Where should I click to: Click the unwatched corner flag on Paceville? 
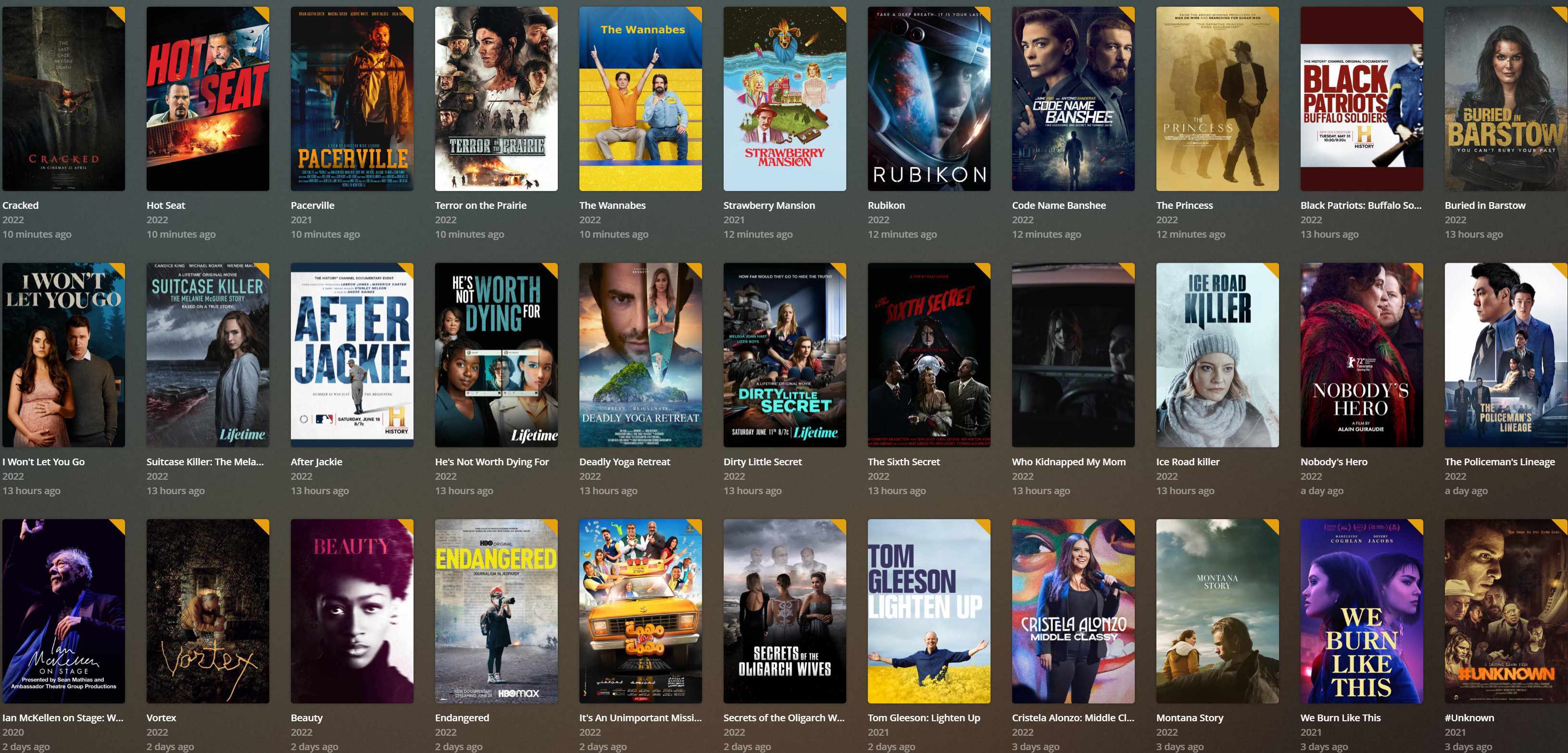[x=407, y=13]
